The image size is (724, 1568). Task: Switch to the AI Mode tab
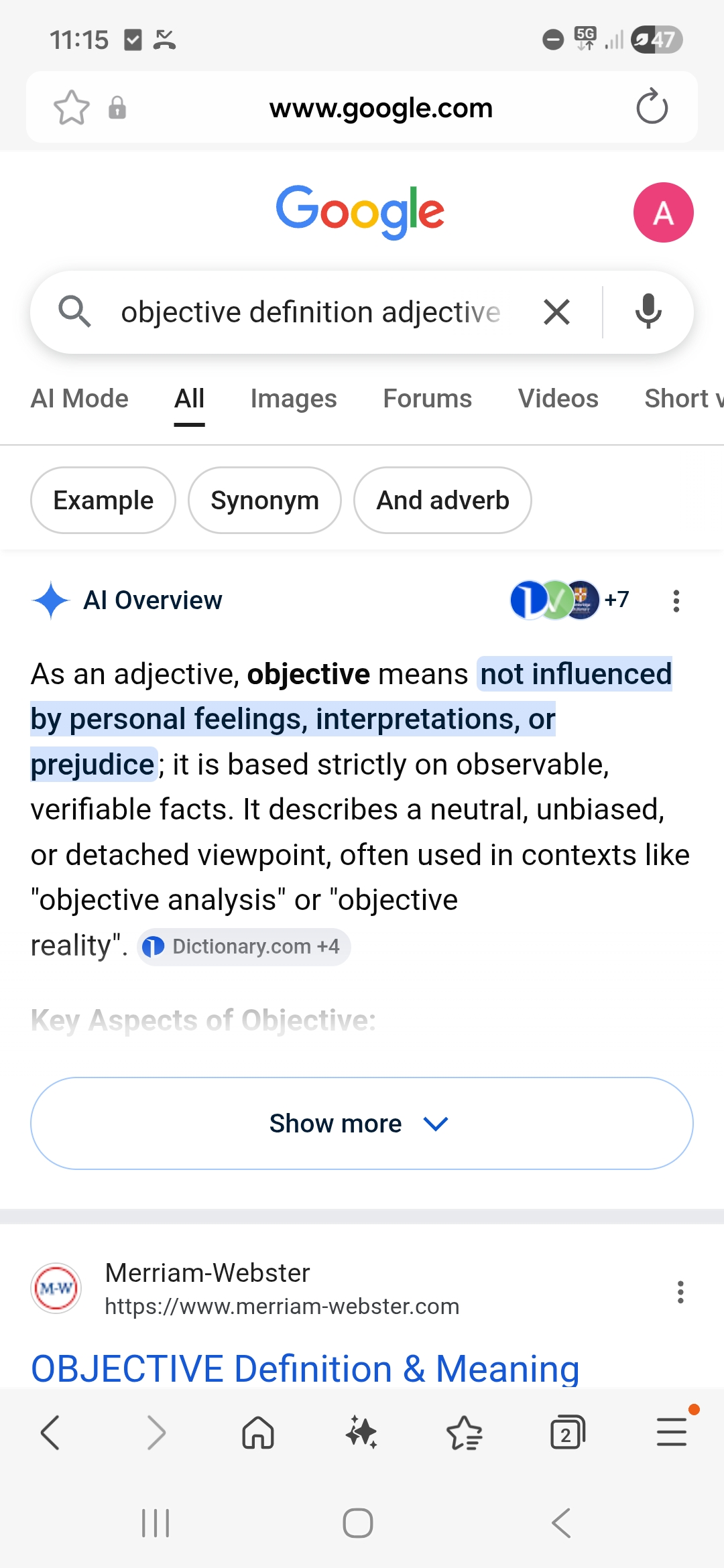pos(79,399)
